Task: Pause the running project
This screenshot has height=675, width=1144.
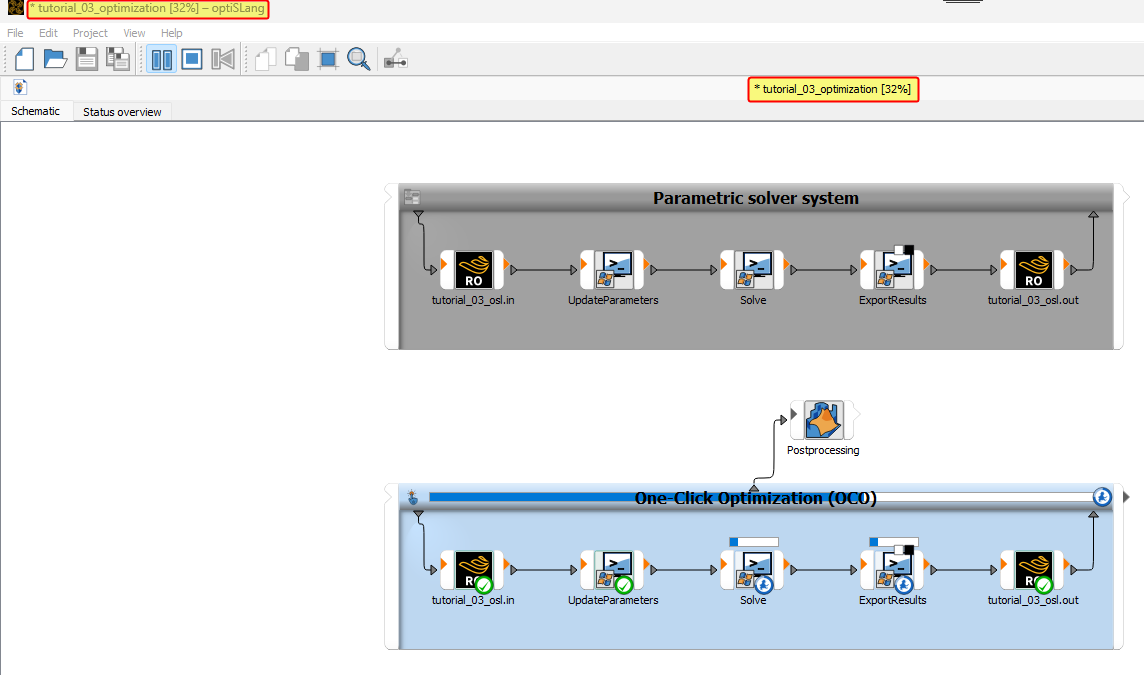Action: (161, 59)
